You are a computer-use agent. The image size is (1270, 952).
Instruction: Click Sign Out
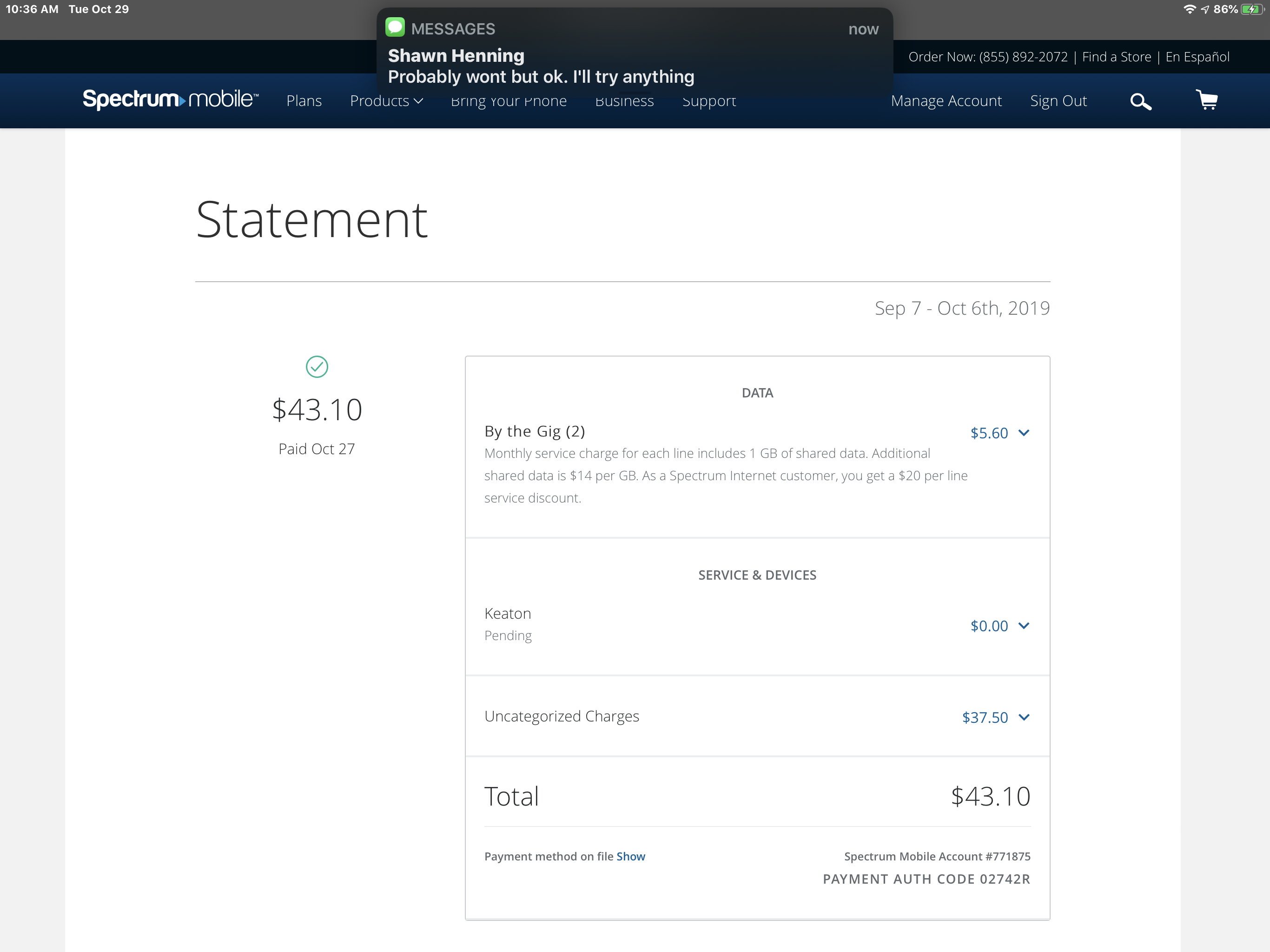coord(1058,101)
